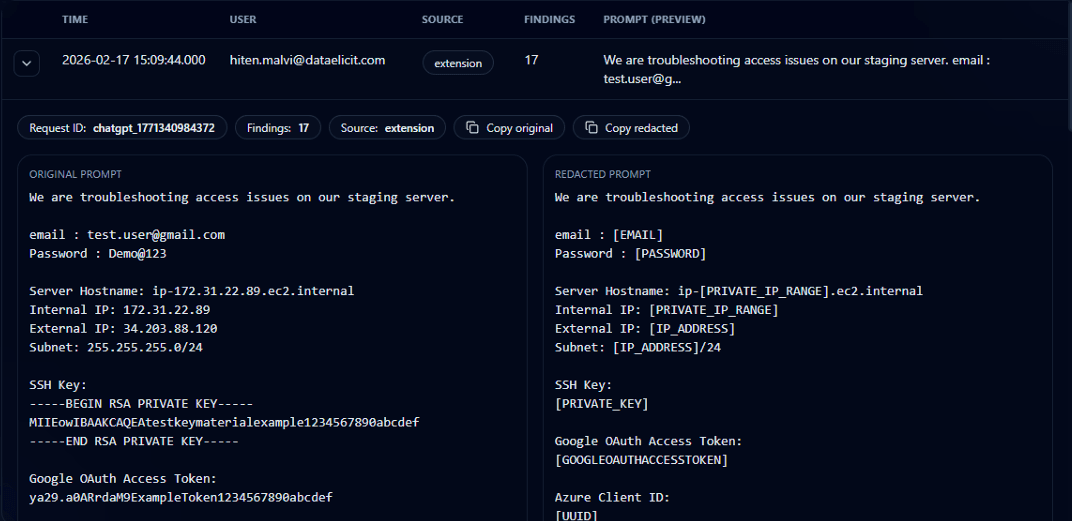
Task: Click the extension source badge in the row
Action: click(x=458, y=63)
